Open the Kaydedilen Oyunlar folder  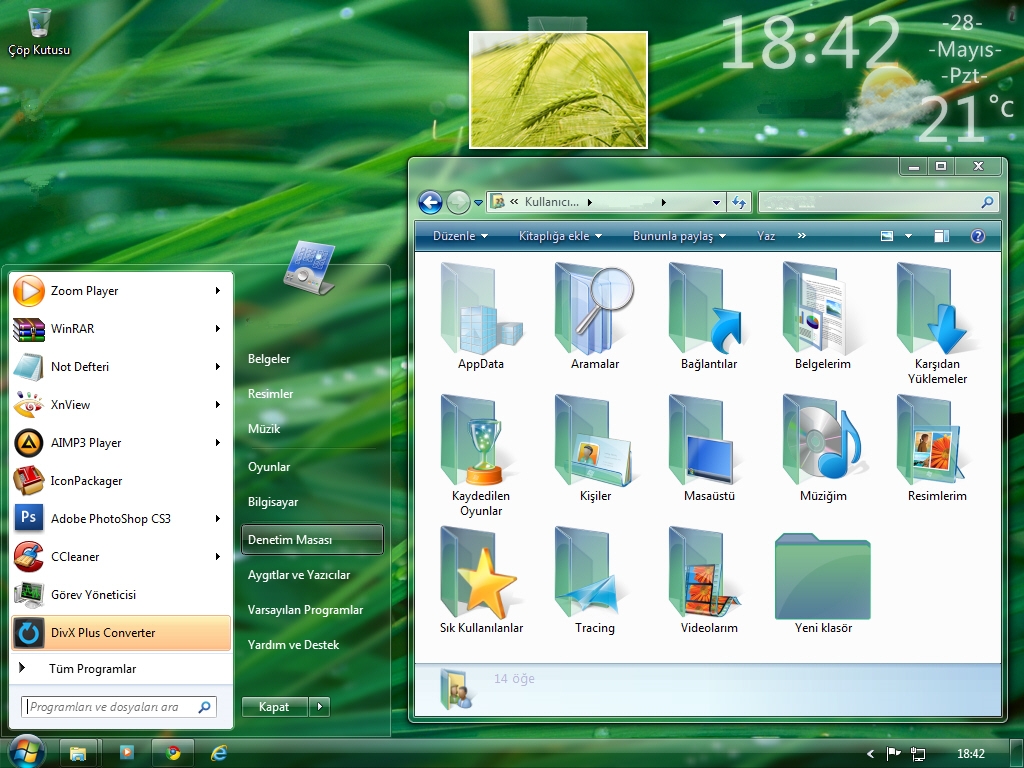coord(481,455)
